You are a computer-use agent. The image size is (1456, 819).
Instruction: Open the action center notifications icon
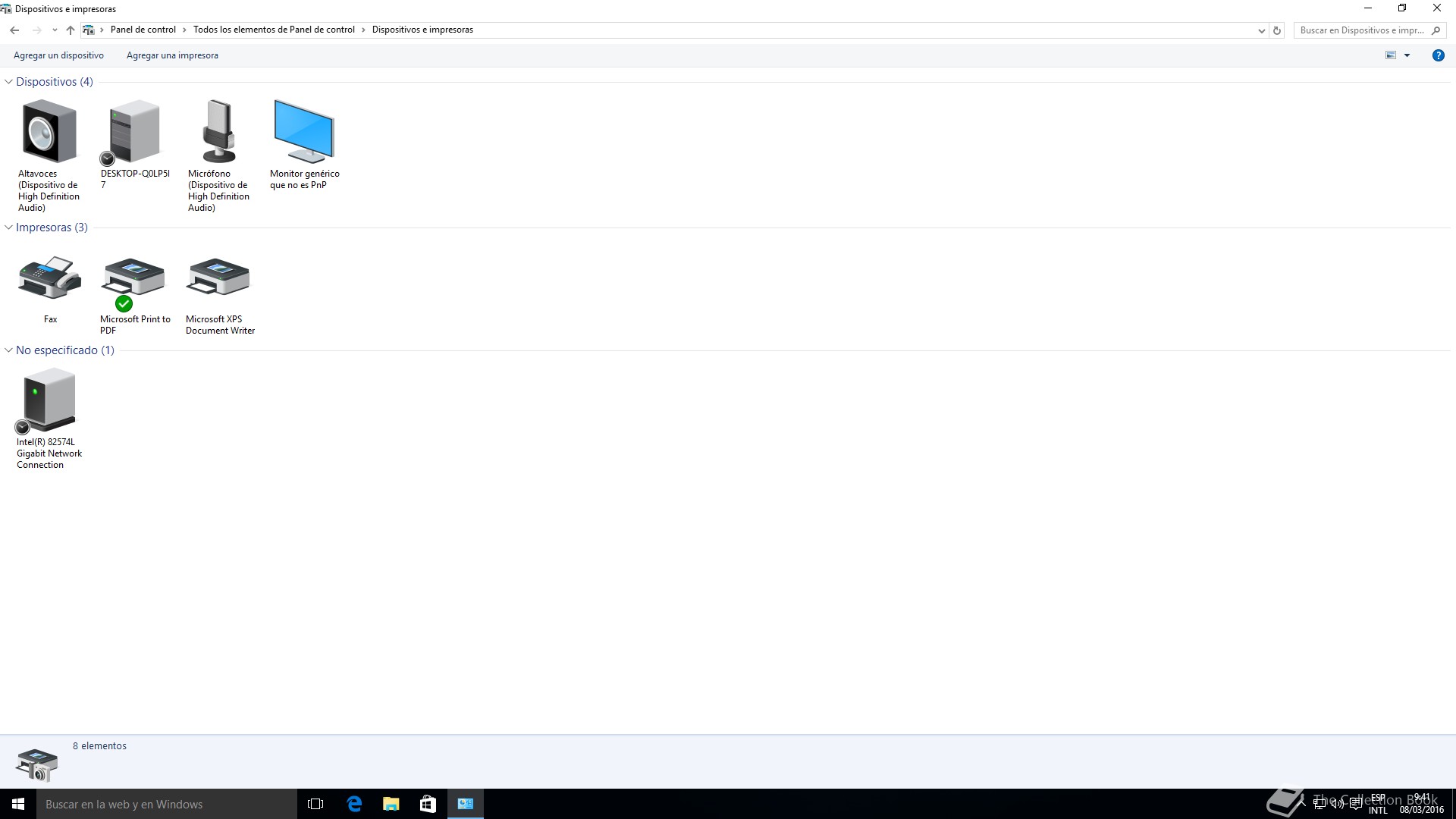click(1356, 805)
